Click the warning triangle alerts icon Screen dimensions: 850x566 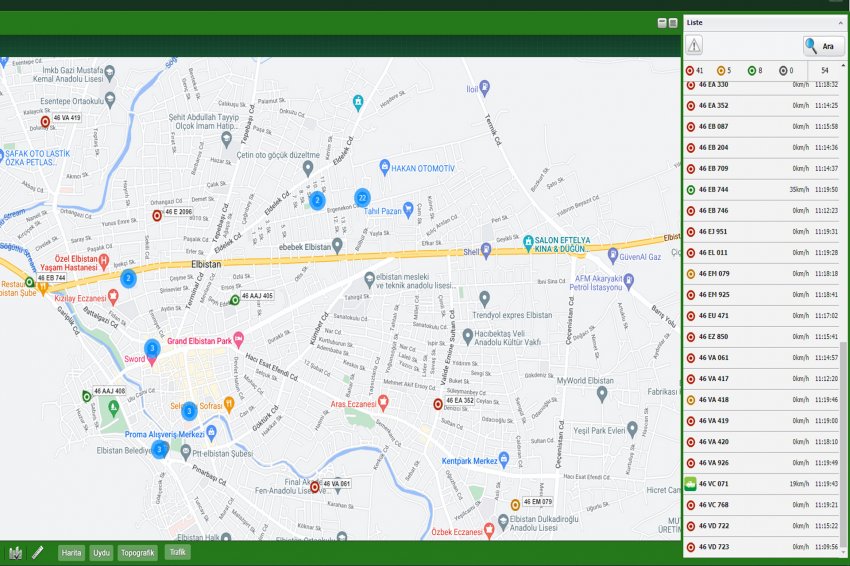694,45
